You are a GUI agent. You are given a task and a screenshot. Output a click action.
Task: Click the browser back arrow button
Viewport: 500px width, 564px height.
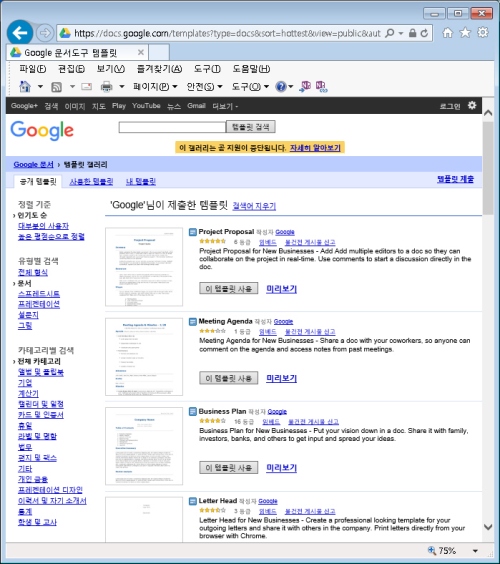(20, 33)
